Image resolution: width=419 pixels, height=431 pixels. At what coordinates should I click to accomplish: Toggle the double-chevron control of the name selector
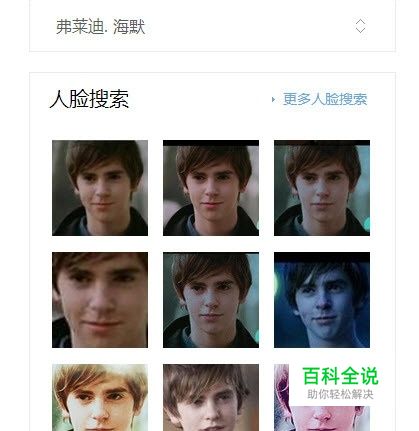pos(360,26)
